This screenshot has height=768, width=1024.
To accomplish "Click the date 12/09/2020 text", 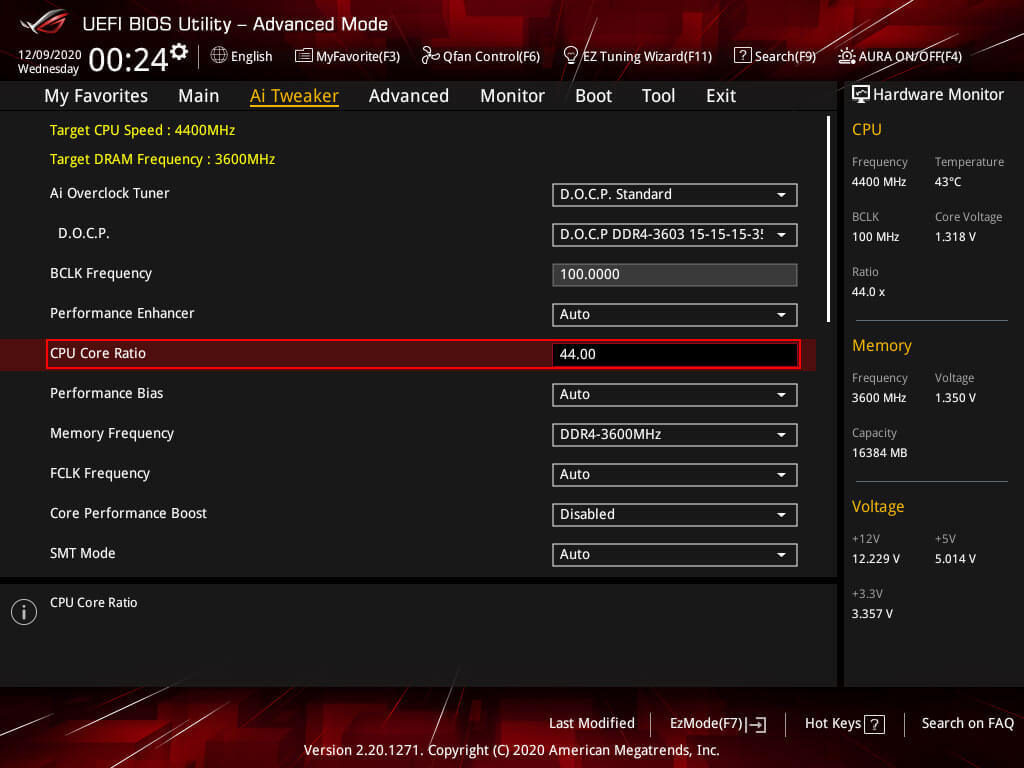I will [50, 55].
